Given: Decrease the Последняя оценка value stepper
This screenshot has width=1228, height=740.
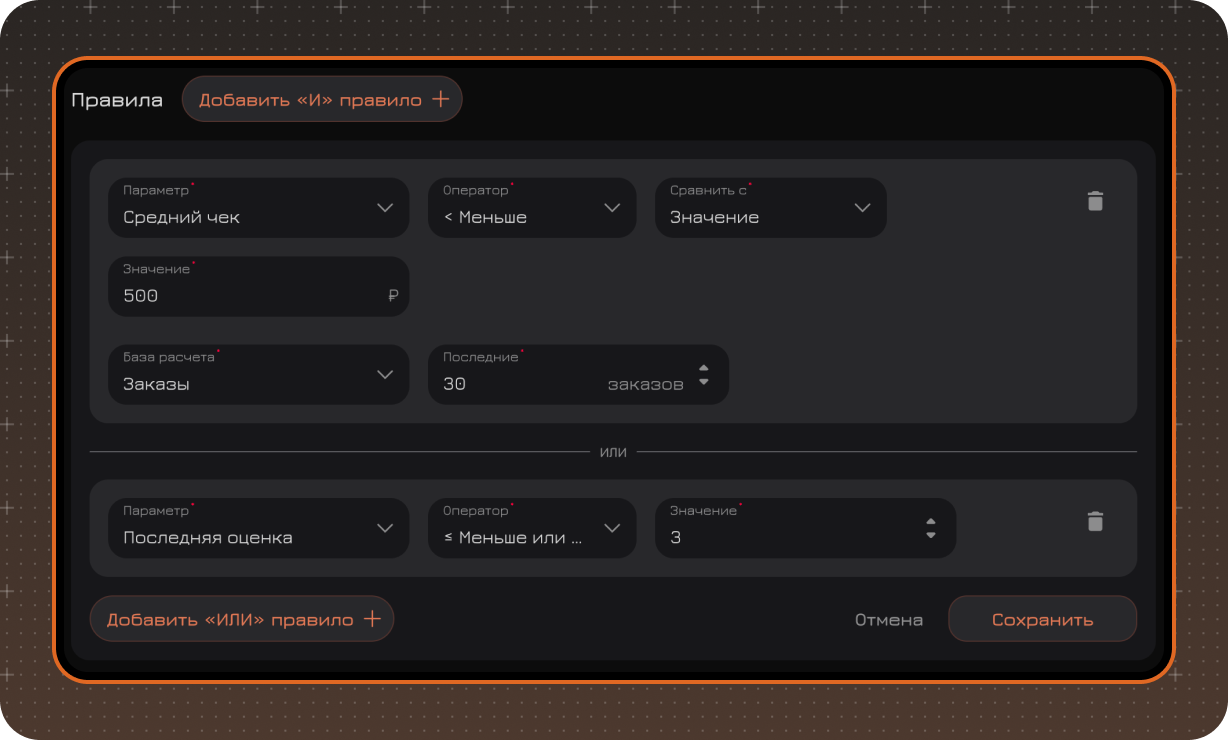Looking at the screenshot, I should [x=931, y=535].
